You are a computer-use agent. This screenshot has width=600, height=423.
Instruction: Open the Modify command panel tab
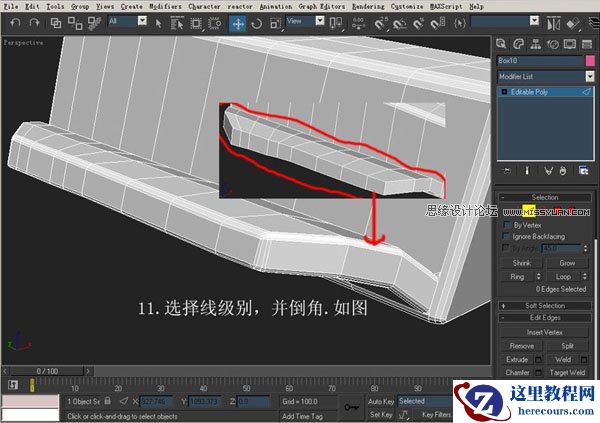coord(518,44)
